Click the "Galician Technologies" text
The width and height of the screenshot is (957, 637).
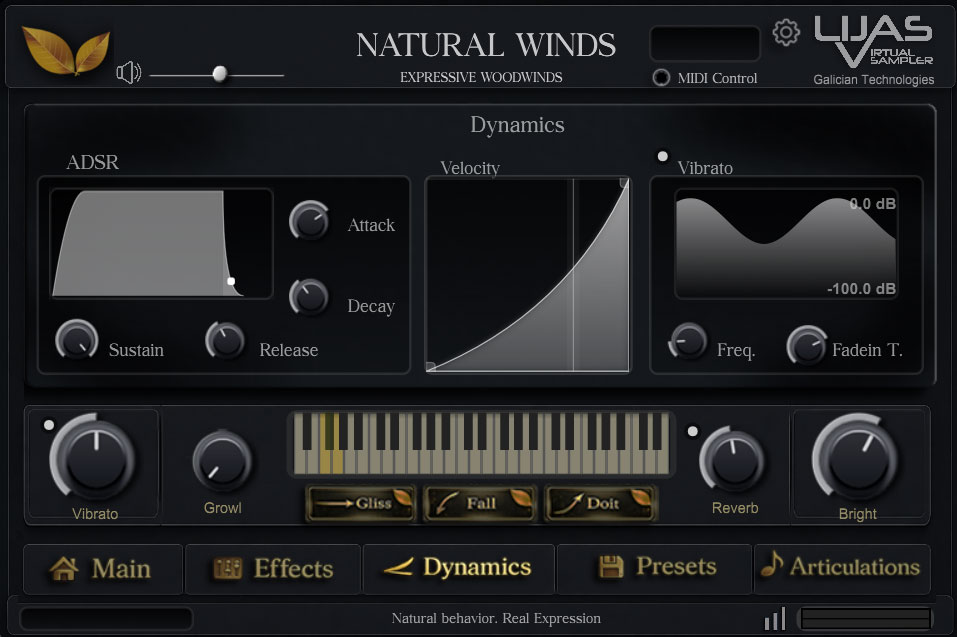pyautogui.click(x=873, y=79)
